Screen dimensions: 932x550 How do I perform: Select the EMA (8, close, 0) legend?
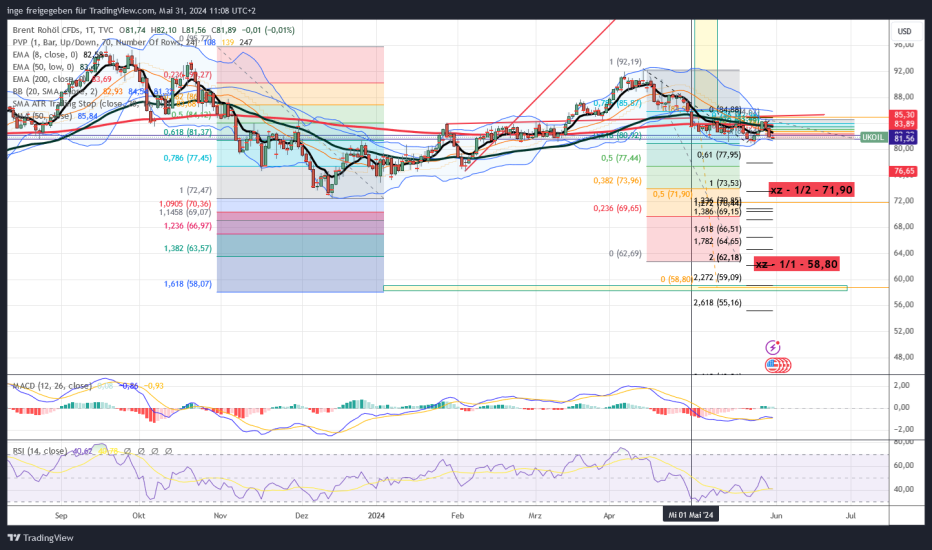coord(42,54)
